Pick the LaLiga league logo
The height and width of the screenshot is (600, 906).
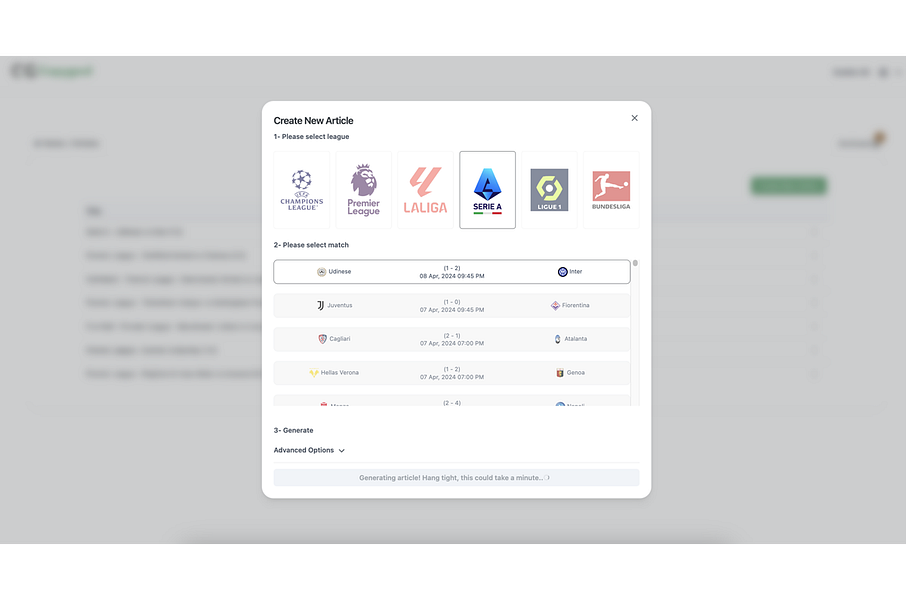[425, 190]
